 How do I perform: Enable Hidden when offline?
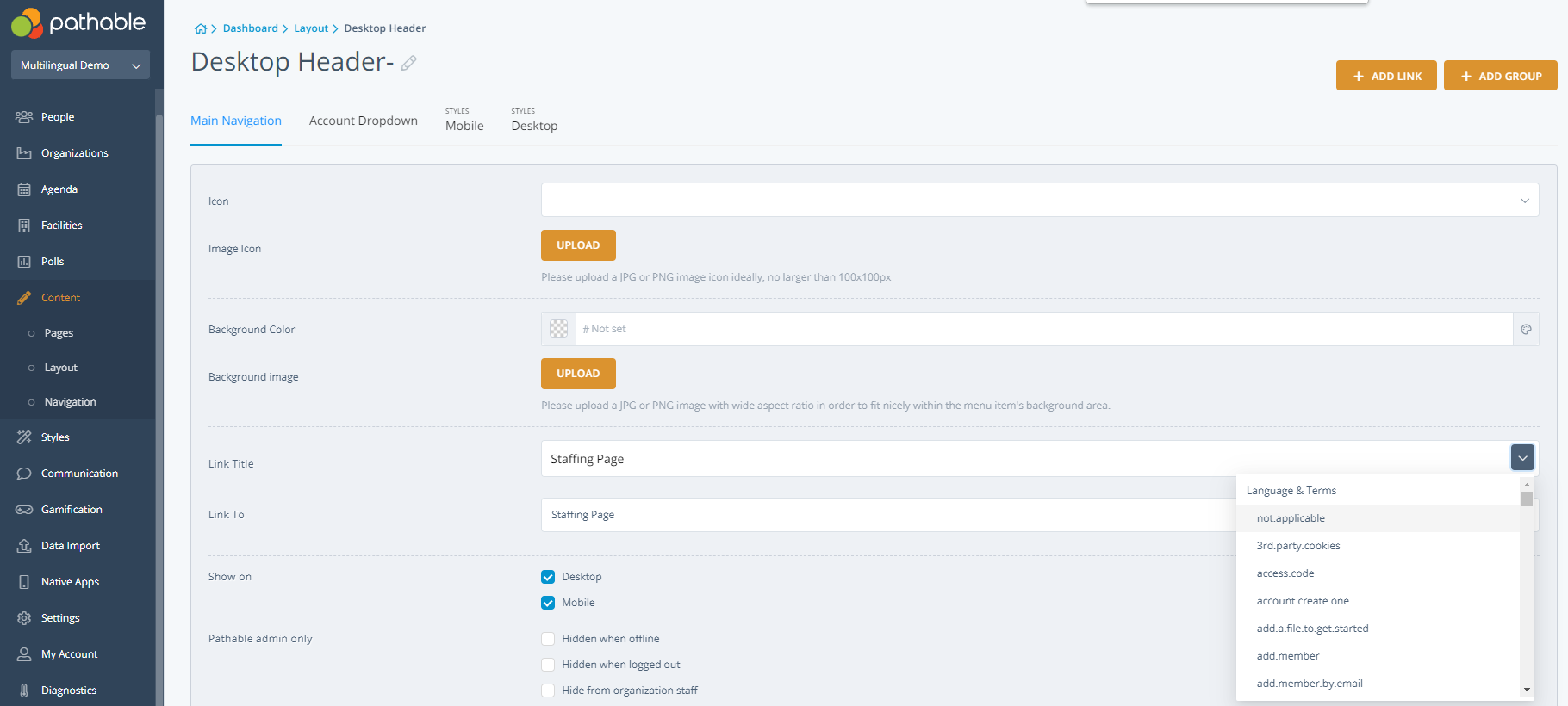(x=548, y=639)
